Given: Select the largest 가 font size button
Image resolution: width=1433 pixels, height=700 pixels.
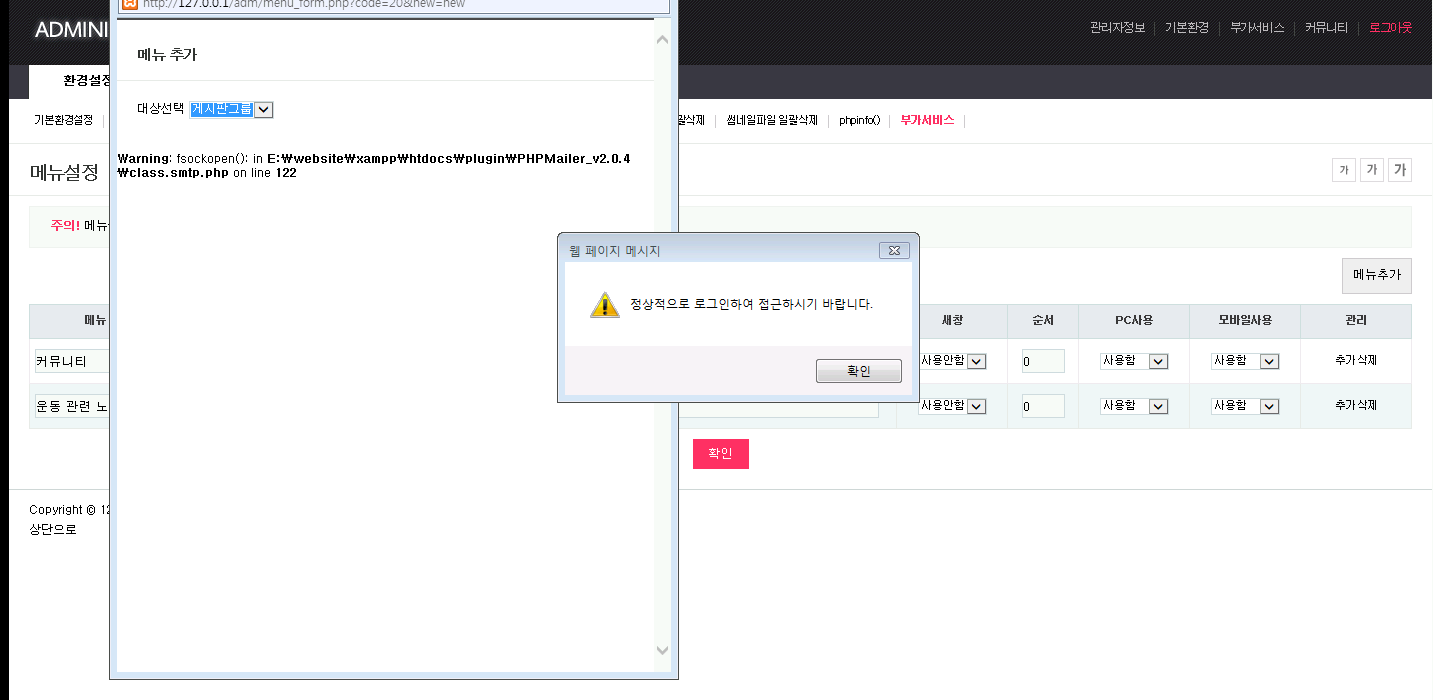Looking at the screenshot, I should click(1400, 170).
